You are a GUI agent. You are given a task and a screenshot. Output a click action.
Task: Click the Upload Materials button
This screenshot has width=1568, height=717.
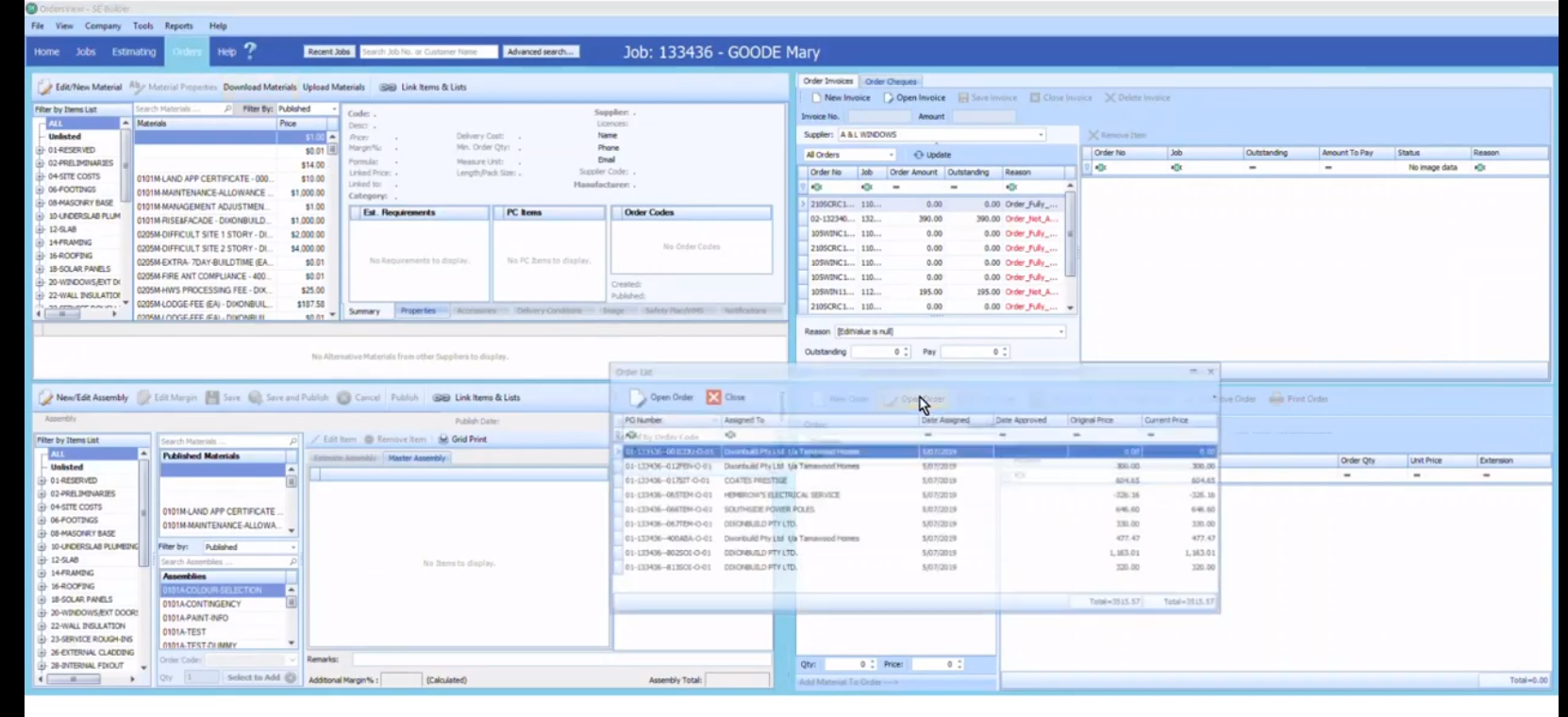(333, 87)
